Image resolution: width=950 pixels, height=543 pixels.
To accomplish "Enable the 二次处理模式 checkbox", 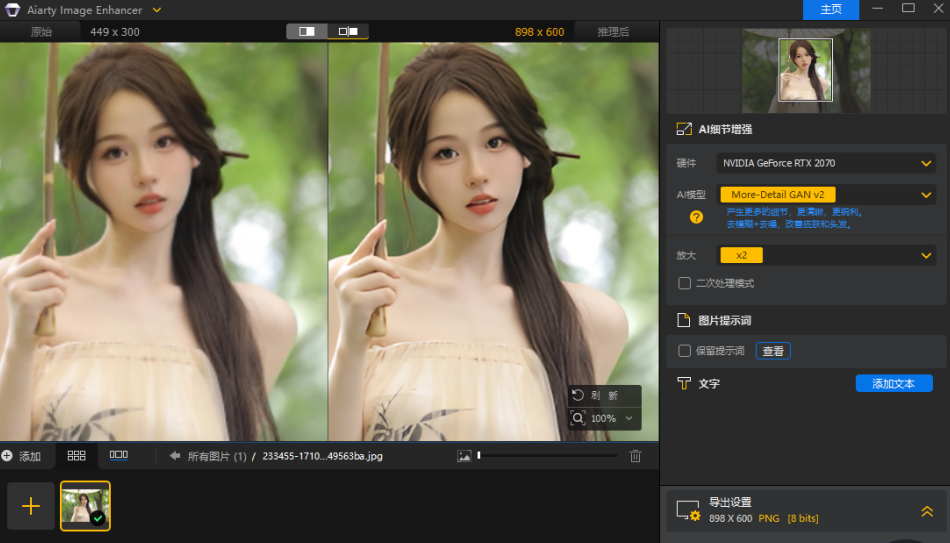I will (685, 283).
